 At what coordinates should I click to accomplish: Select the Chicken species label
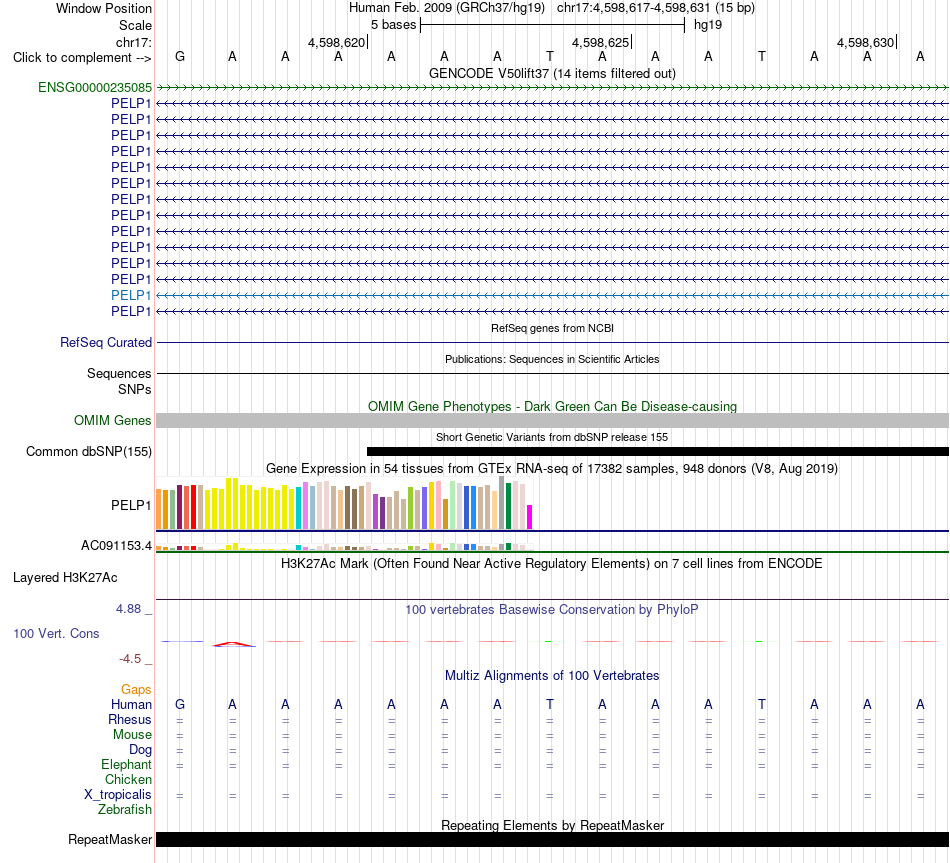point(128,779)
